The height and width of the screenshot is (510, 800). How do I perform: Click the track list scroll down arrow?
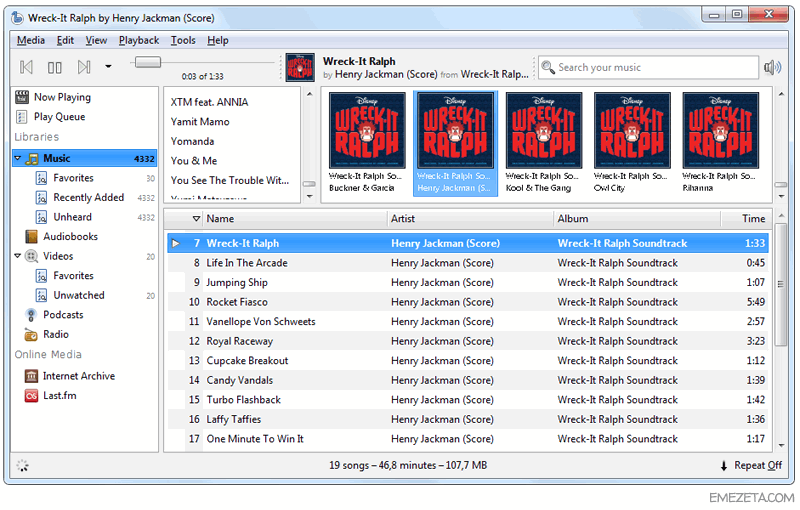(781, 446)
